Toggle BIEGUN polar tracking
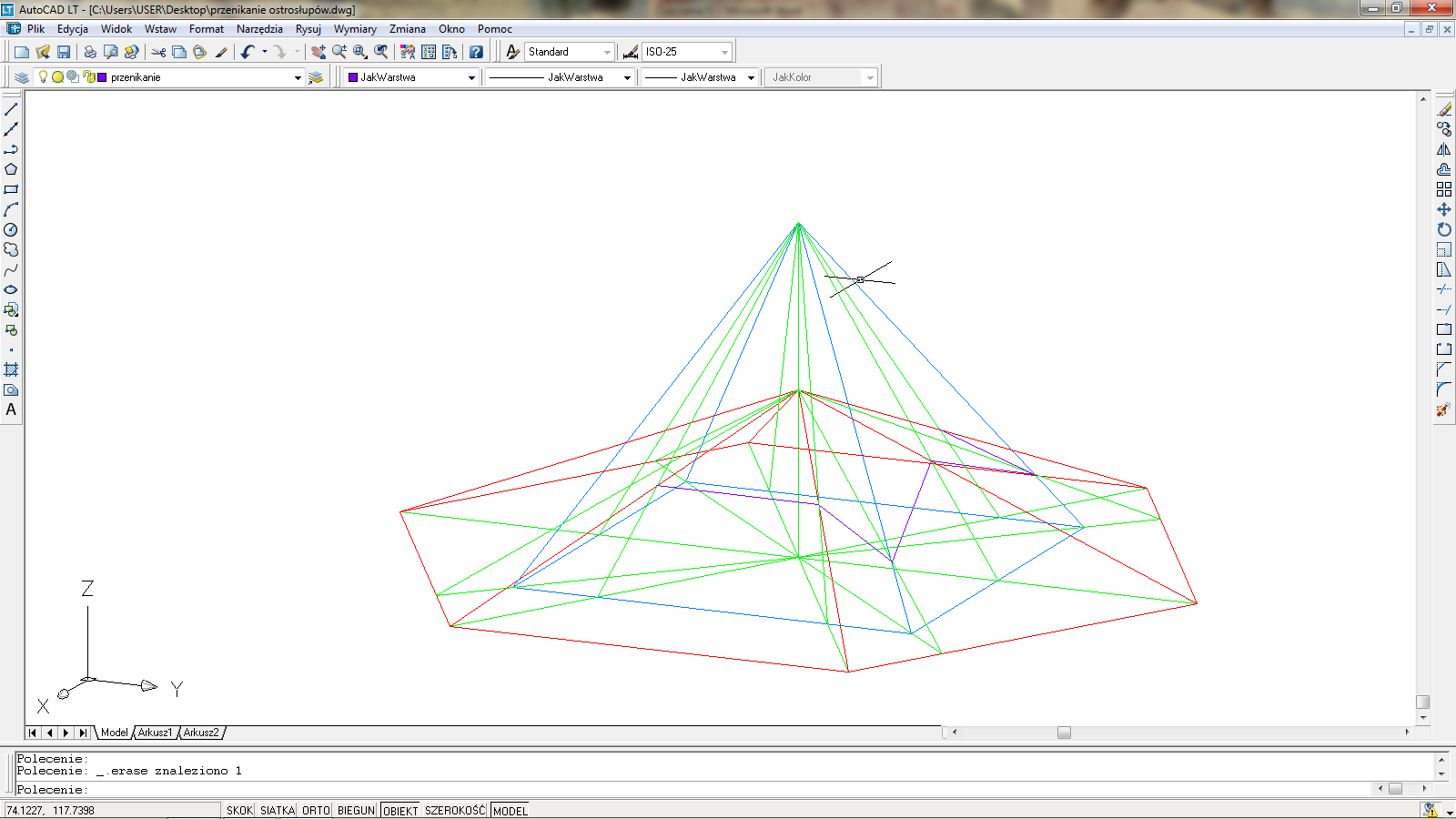The width and height of the screenshot is (1456, 819). [x=356, y=810]
